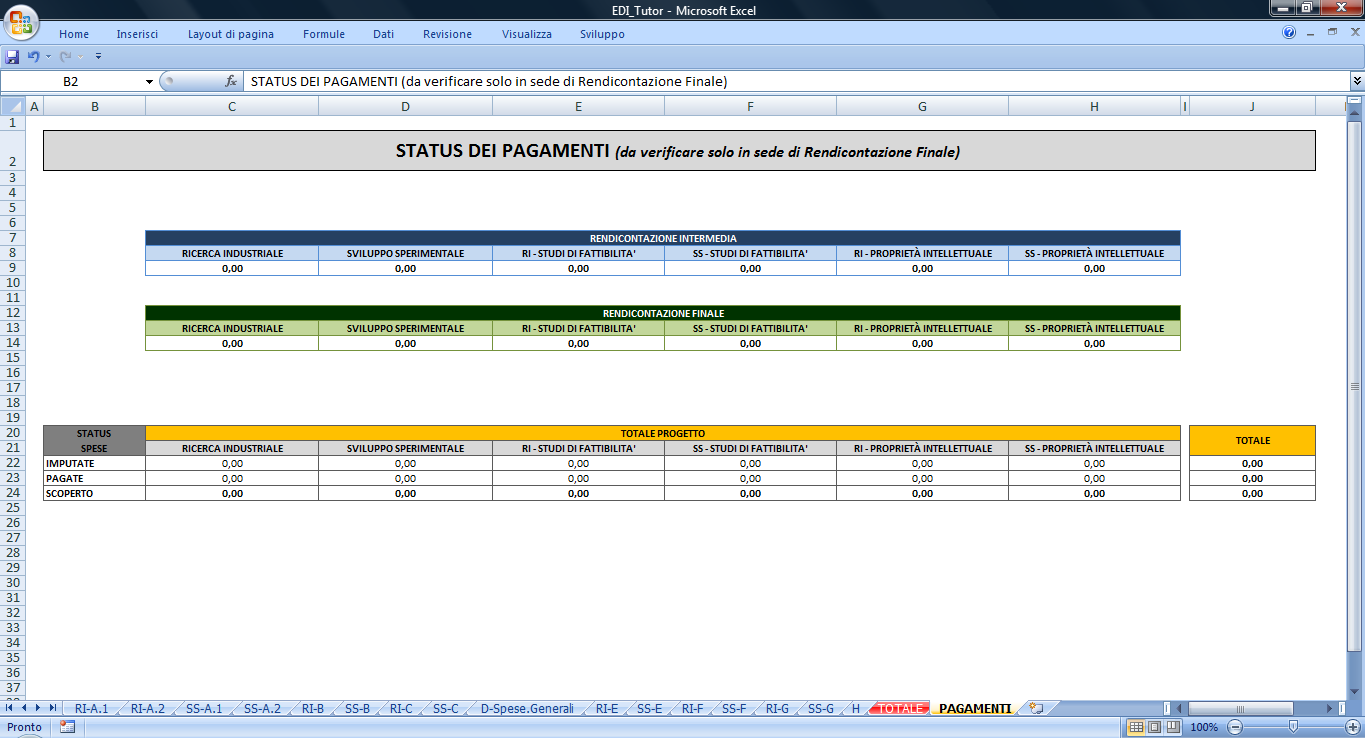Select the IMPUTATE row label cell
The image size is (1365, 738).
95,463
